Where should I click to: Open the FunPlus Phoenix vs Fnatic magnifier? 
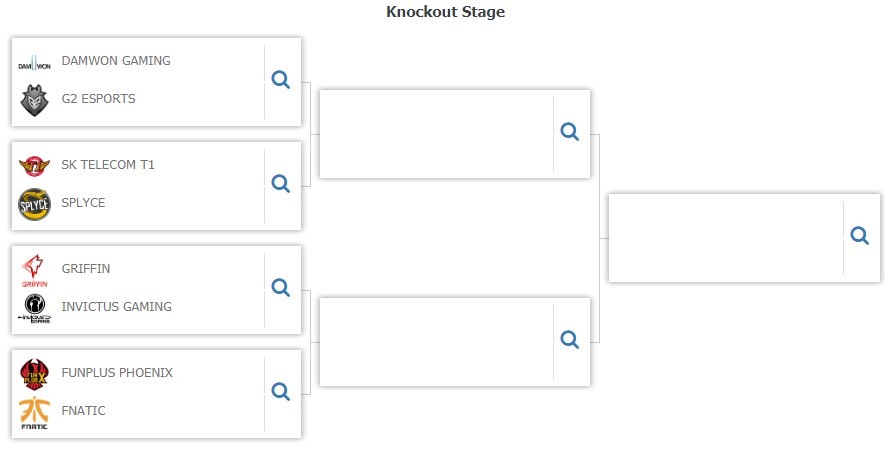tap(280, 392)
